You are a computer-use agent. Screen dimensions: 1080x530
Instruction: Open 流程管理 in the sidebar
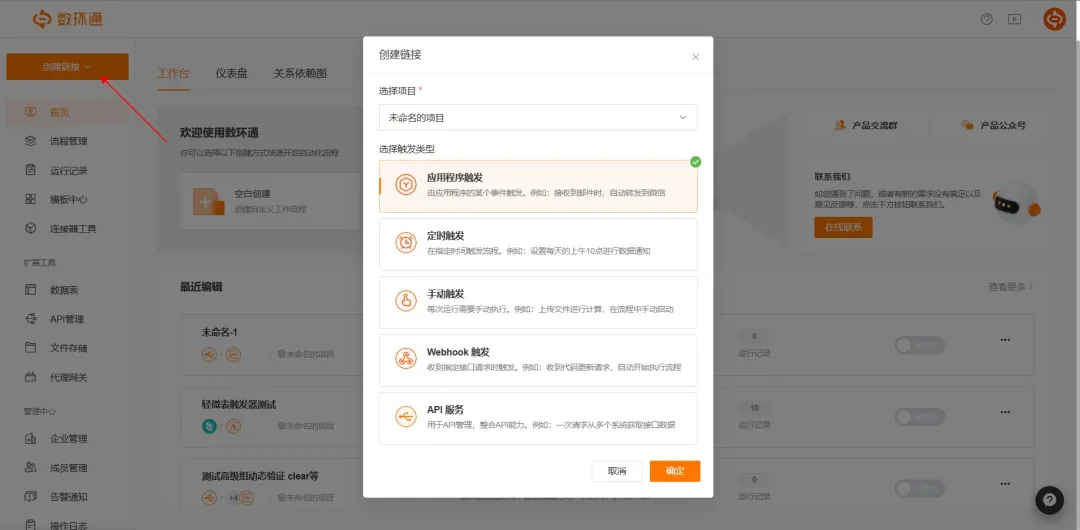point(69,141)
